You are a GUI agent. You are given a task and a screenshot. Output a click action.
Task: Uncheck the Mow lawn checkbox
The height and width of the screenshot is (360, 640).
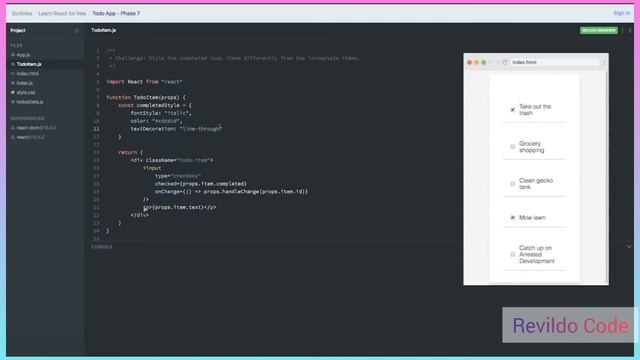pyautogui.click(x=513, y=218)
